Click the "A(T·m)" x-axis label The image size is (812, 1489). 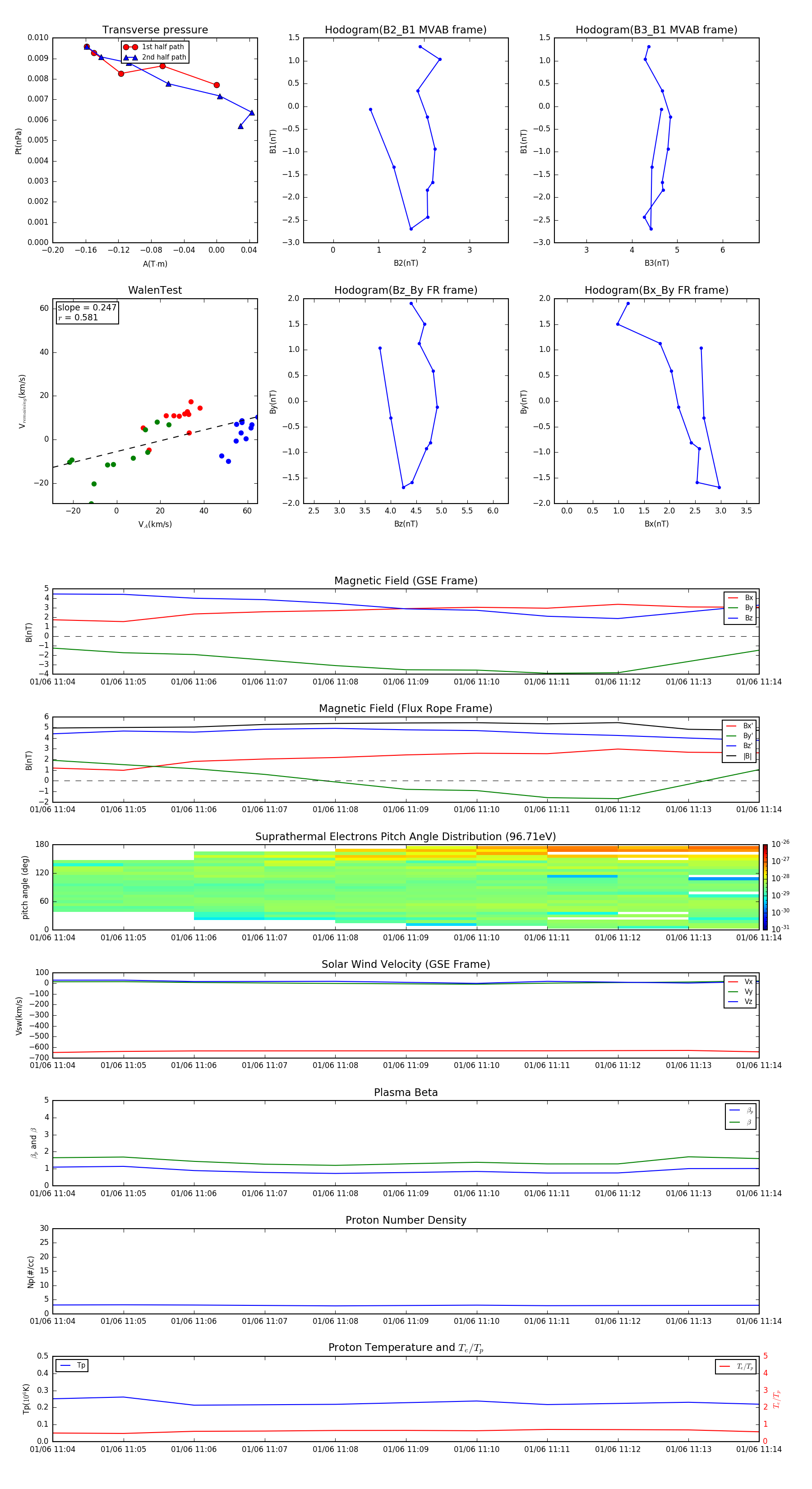pyautogui.click(x=155, y=264)
